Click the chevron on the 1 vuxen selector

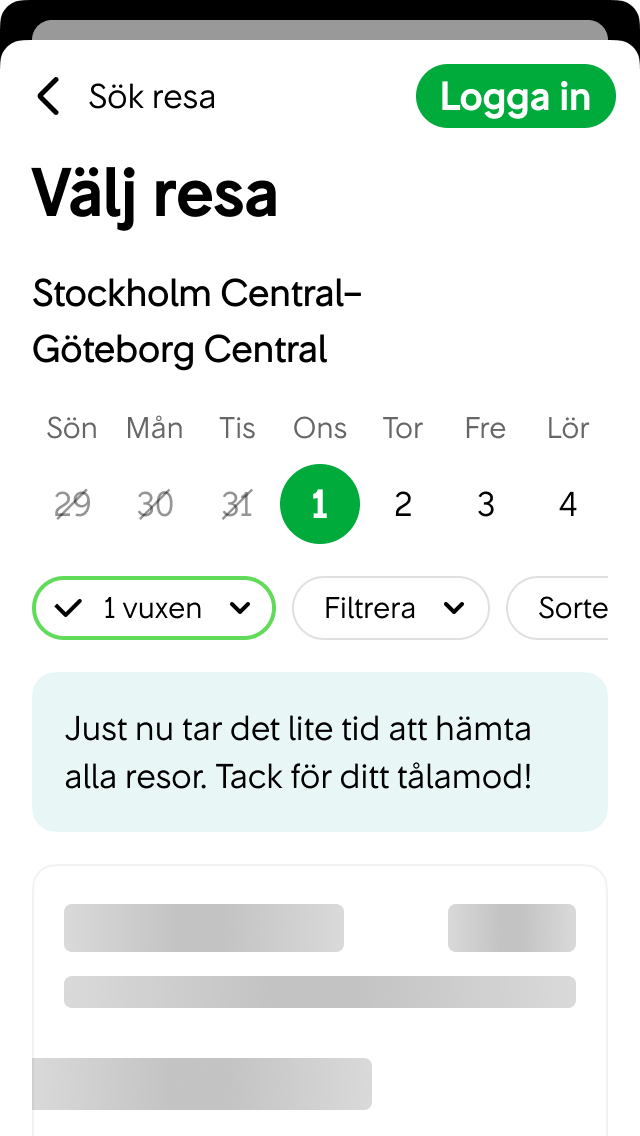(x=240, y=608)
